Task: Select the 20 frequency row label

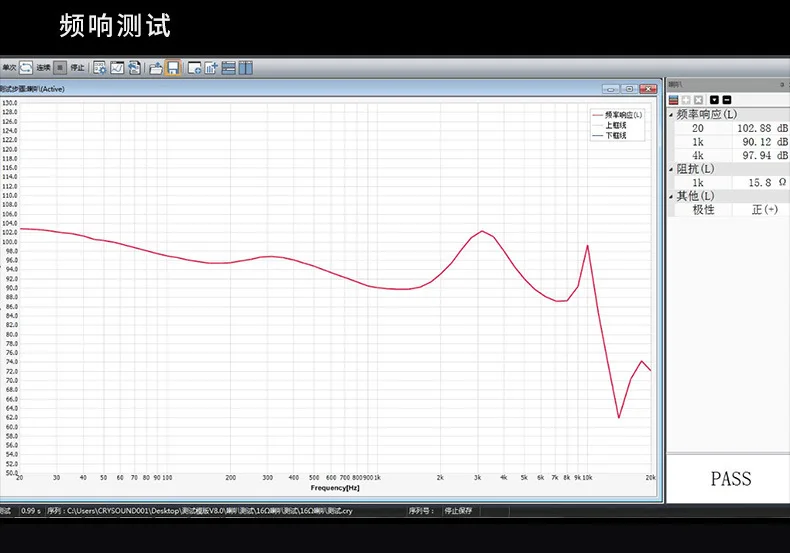Action: (698, 128)
